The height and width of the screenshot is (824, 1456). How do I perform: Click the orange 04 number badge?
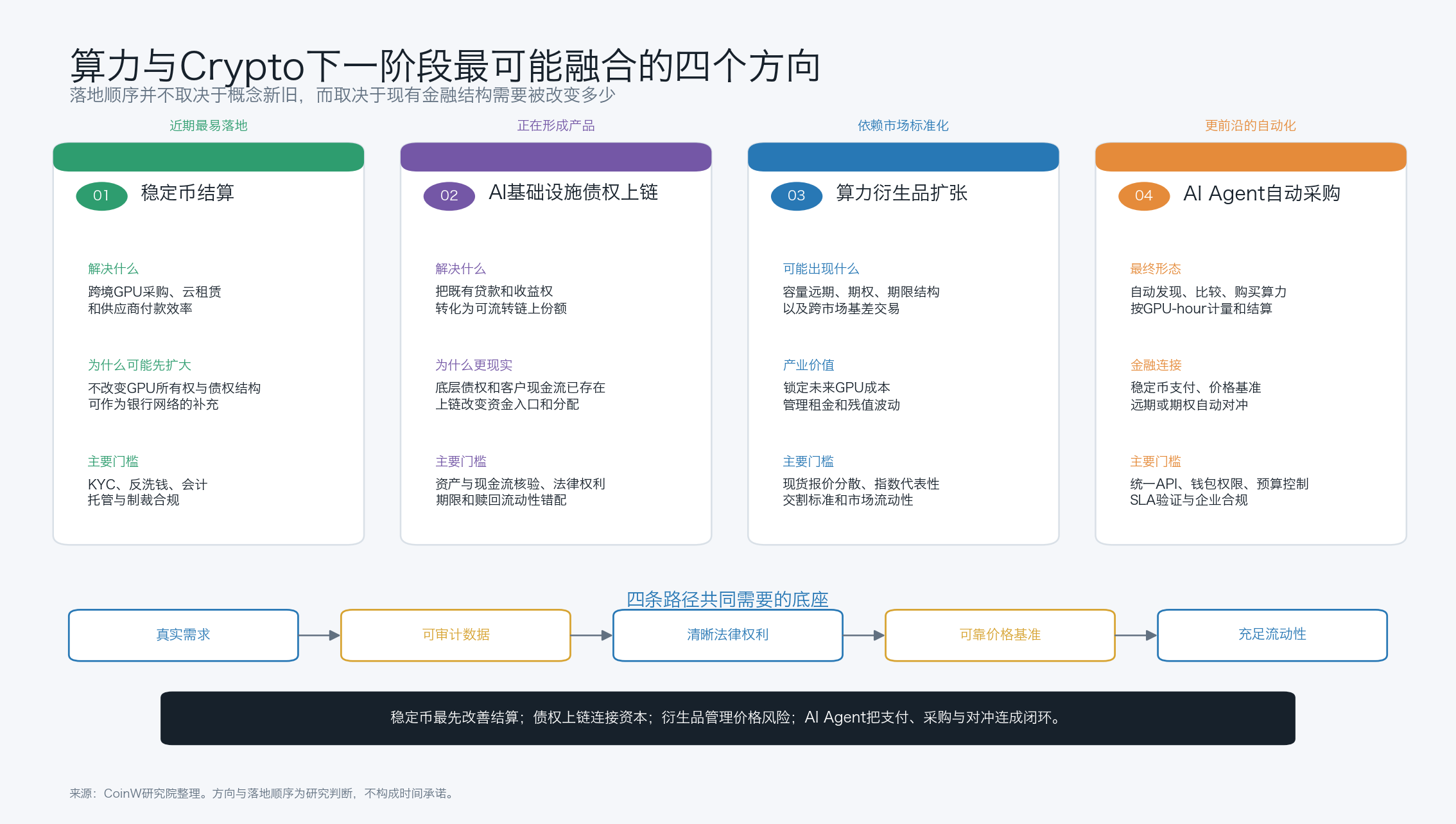[x=1144, y=196]
